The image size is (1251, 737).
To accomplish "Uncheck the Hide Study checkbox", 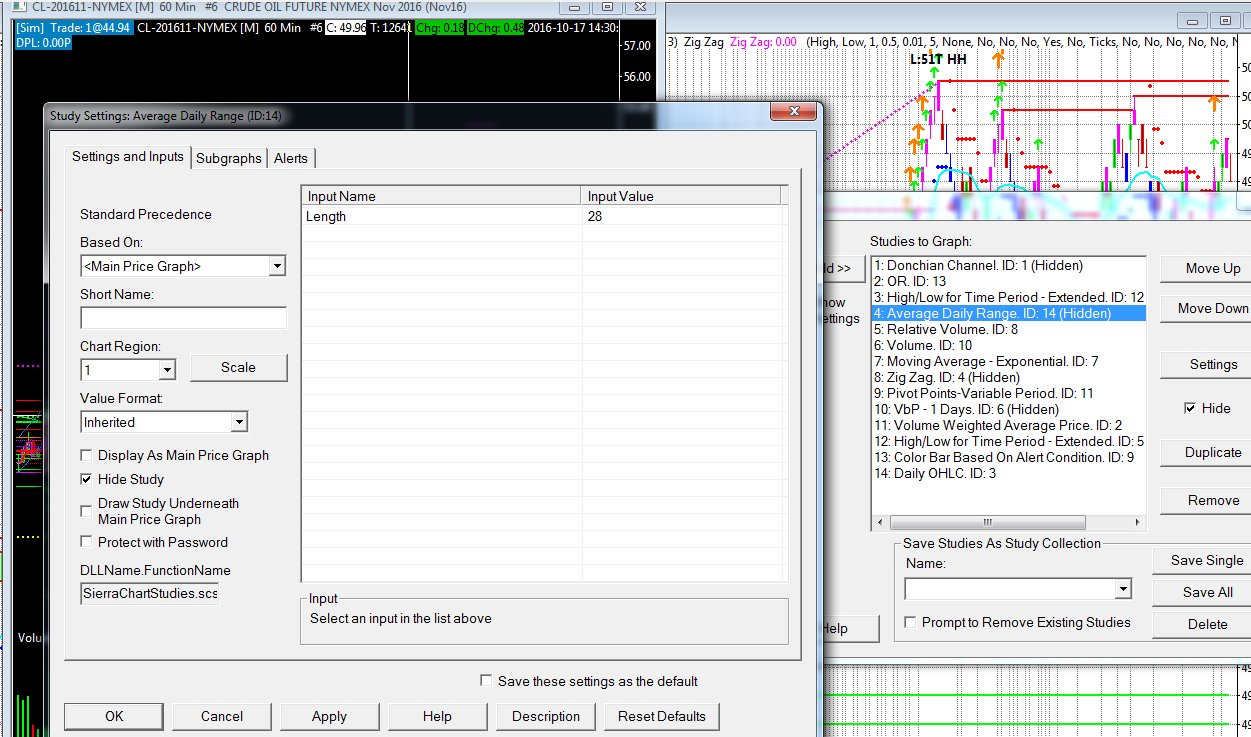I will click(87, 479).
